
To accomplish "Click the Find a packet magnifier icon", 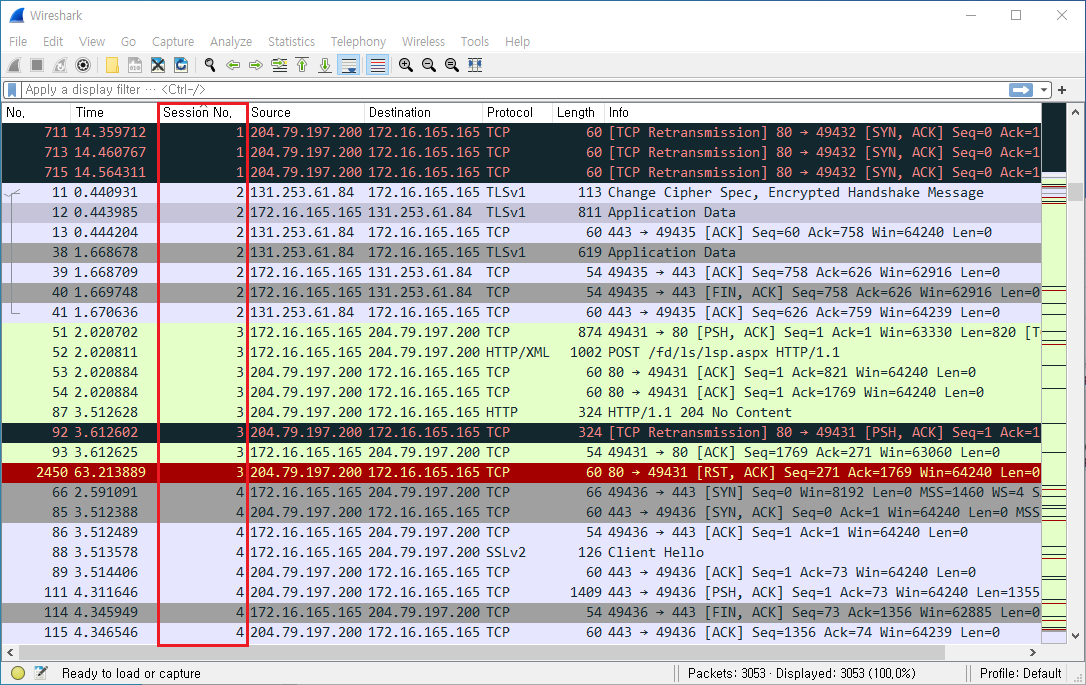I will 210,65.
